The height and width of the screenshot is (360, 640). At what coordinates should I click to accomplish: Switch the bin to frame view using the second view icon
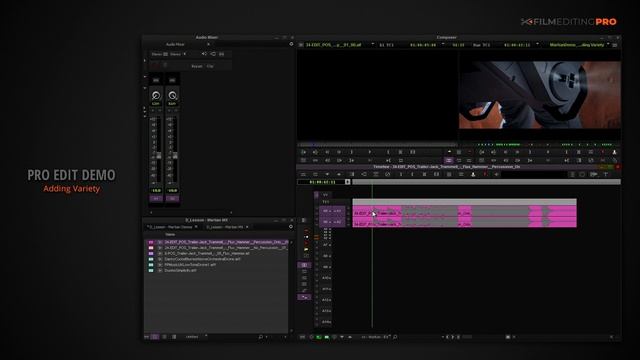coord(164,337)
